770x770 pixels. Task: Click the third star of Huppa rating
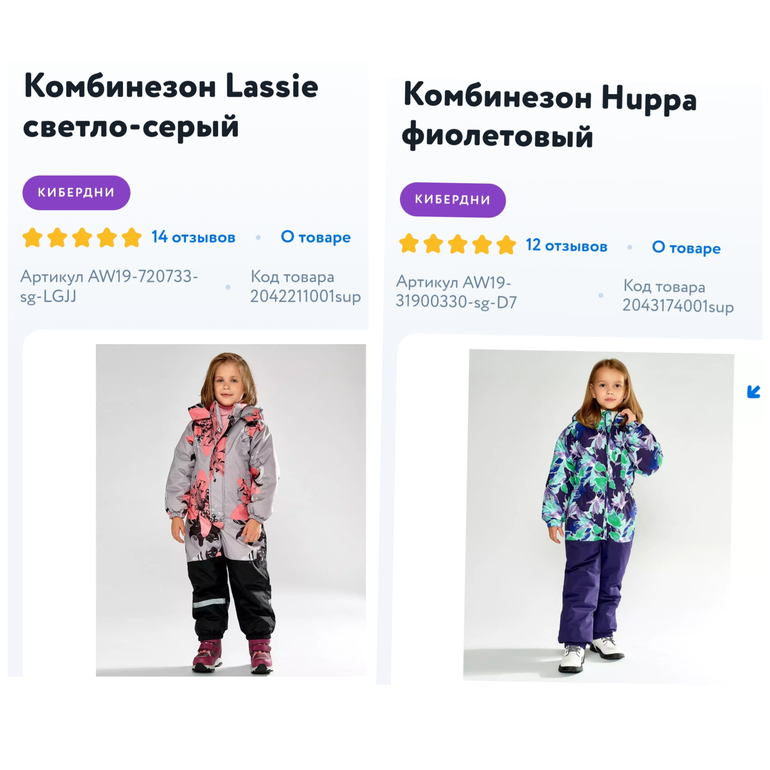pyautogui.click(x=458, y=245)
